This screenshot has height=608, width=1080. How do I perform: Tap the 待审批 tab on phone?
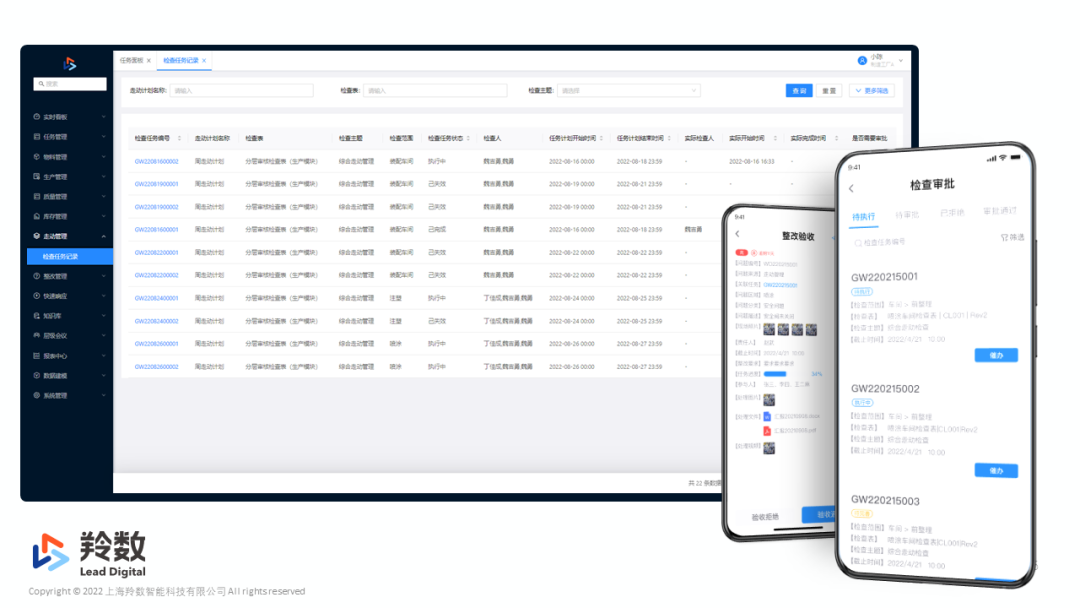(x=907, y=215)
